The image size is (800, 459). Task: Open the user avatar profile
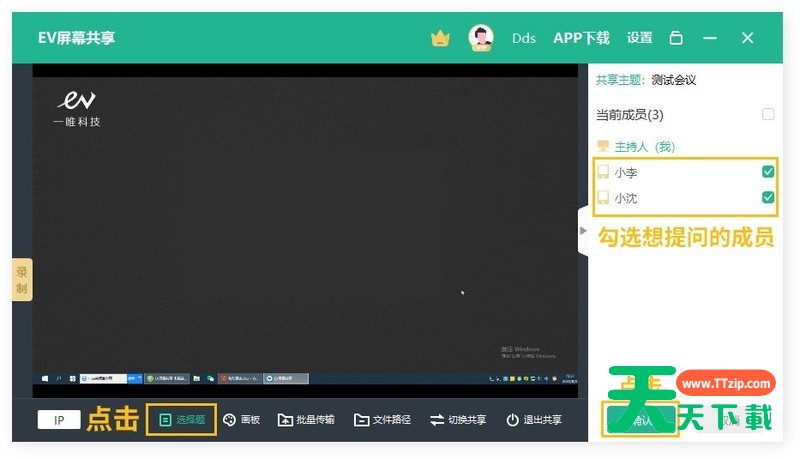click(x=481, y=38)
